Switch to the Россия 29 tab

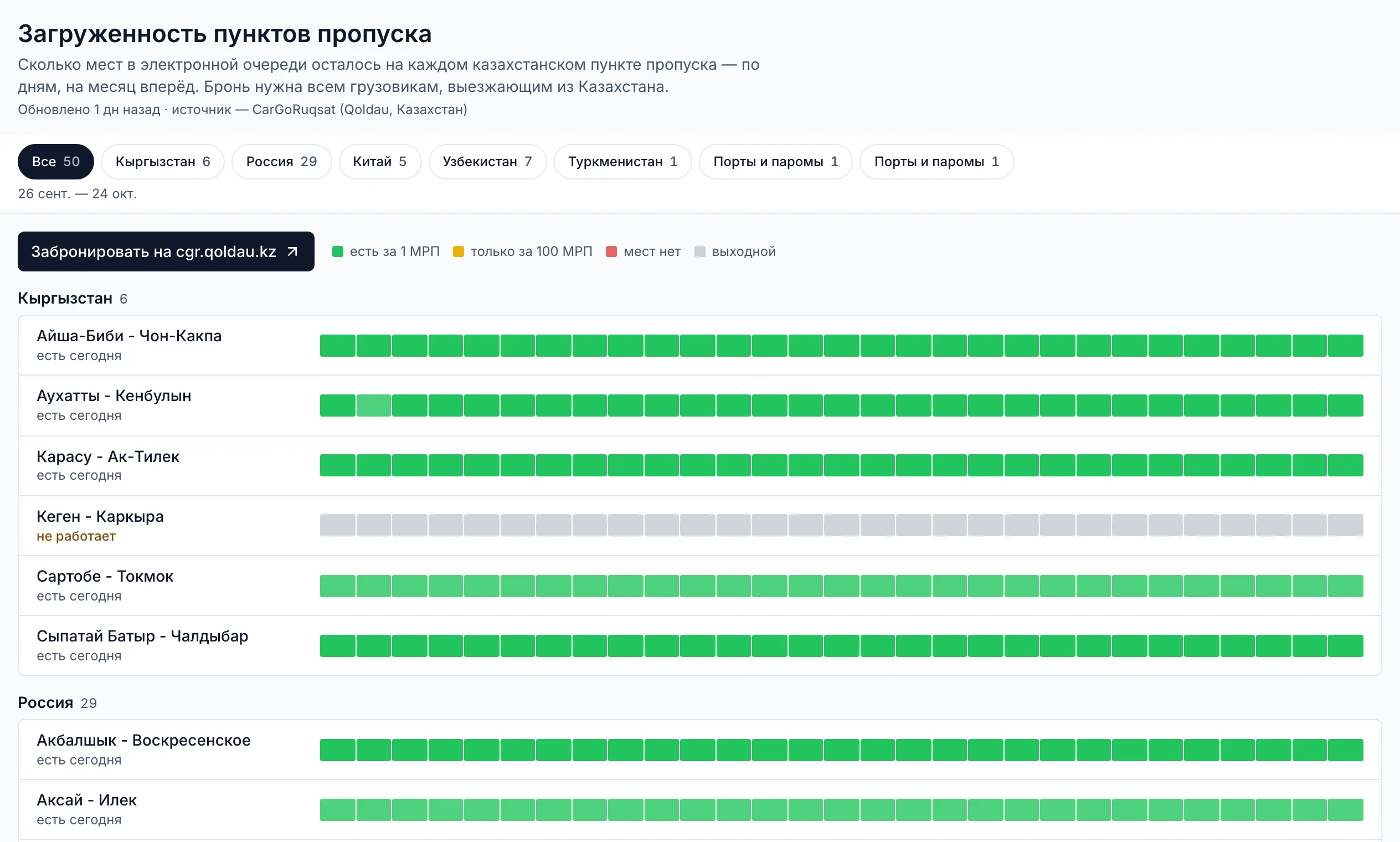click(x=281, y=162)
